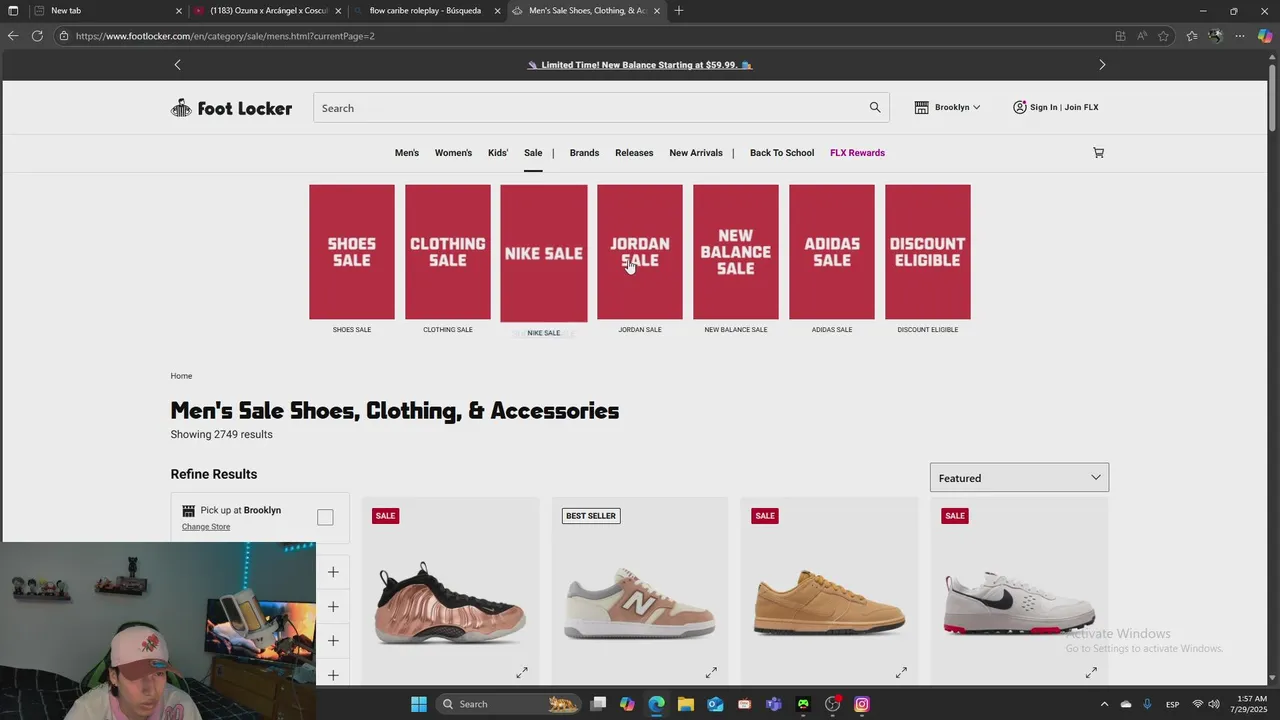Add page to favorites star icon
Image resolution: width=1280 pixels, height=720 pixels.
coord(1163,36)
